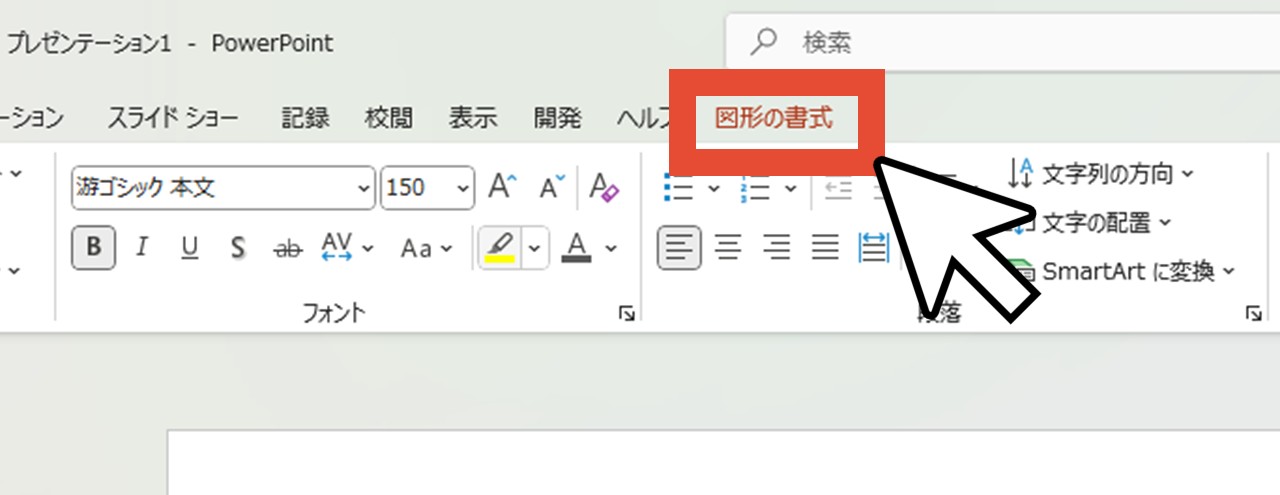Toggle underline formatting

[x=189, y=247]
